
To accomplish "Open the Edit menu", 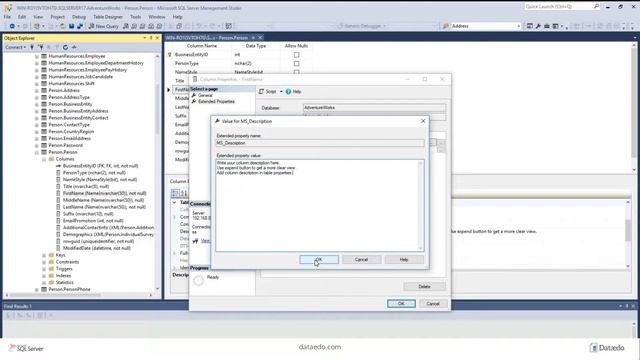I will tap(22, 17).
